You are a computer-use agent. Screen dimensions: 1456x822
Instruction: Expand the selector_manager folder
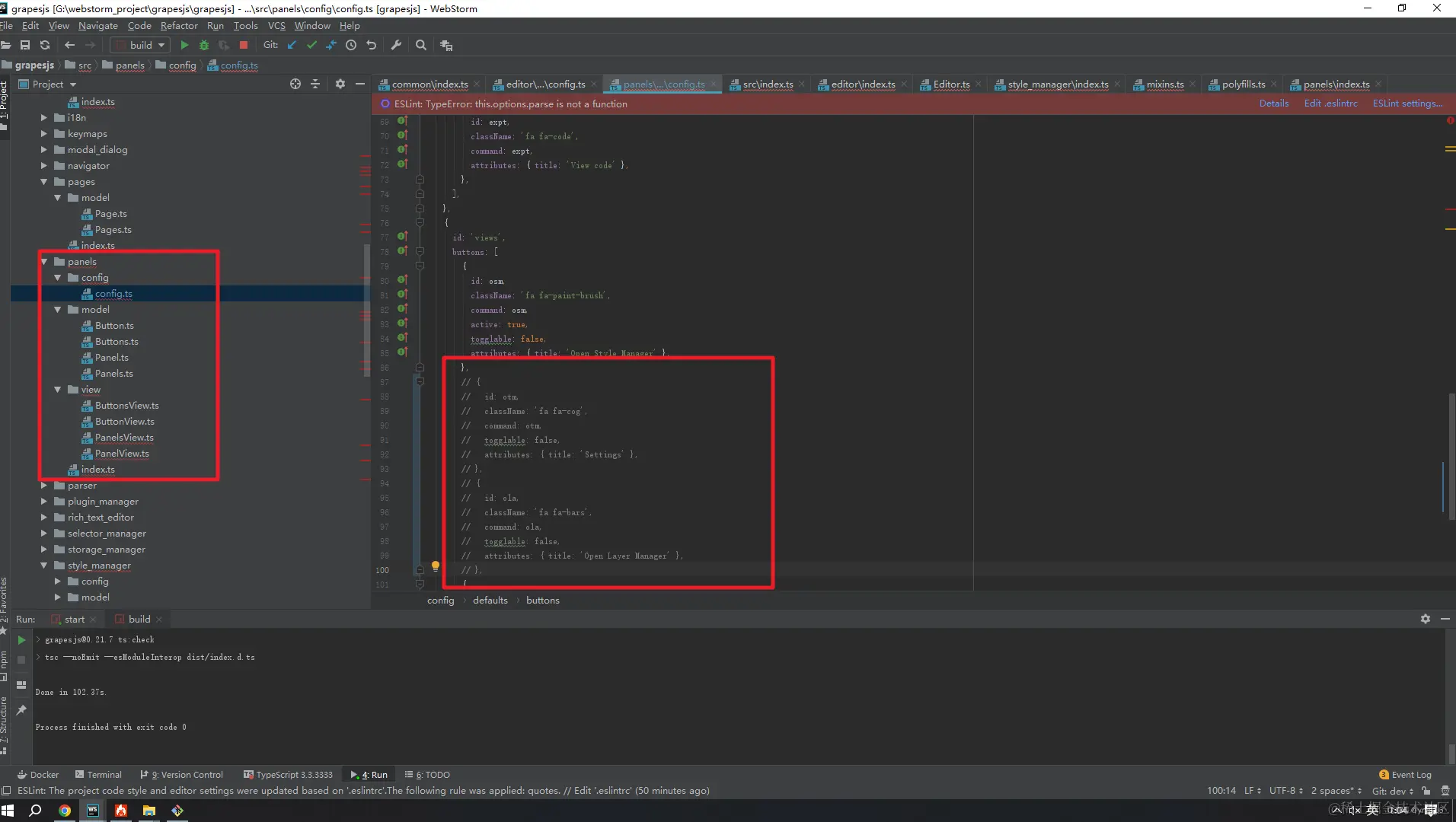pyautogui.click(x=44, y=534)
